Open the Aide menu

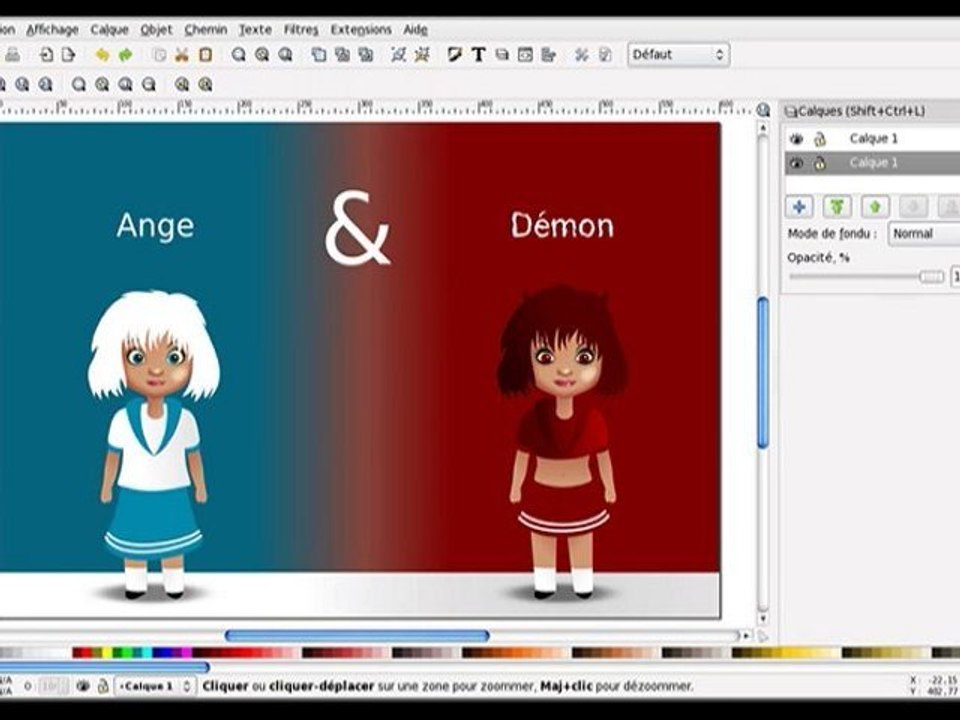pos(415,29)
